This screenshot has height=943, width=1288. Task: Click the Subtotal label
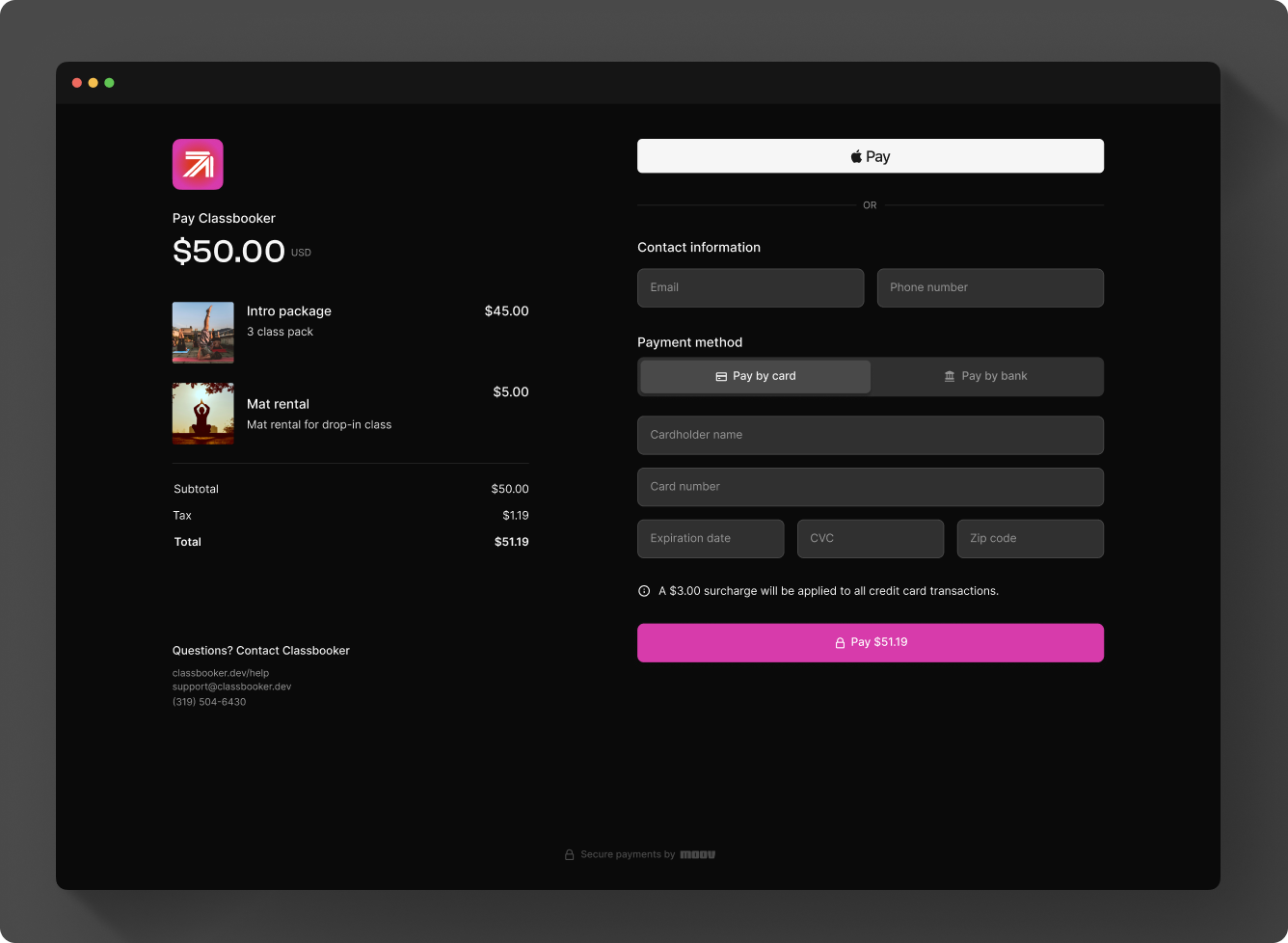tap(197, 489)
